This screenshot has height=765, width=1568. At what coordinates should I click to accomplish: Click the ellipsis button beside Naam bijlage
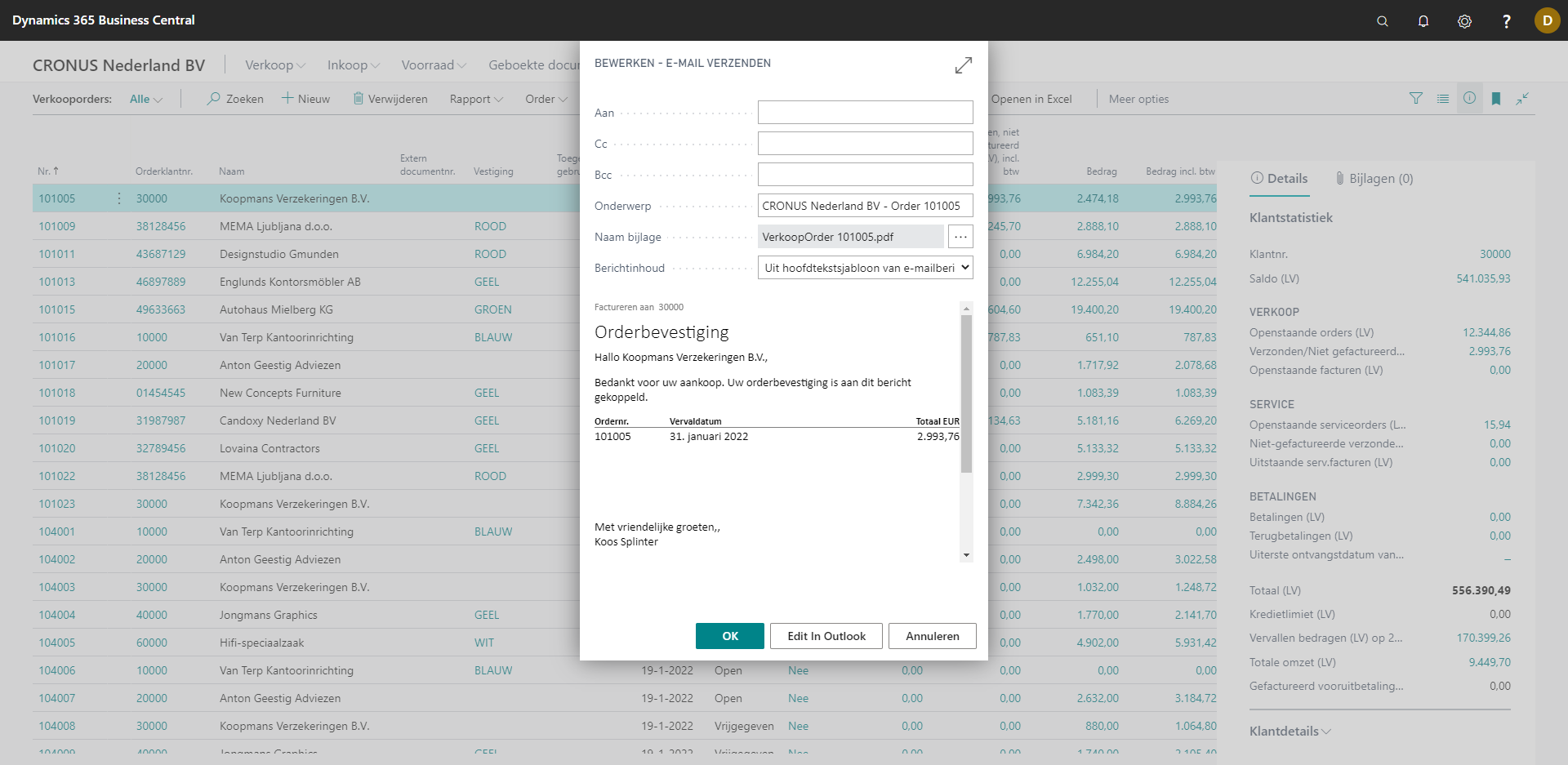[960, 237]
